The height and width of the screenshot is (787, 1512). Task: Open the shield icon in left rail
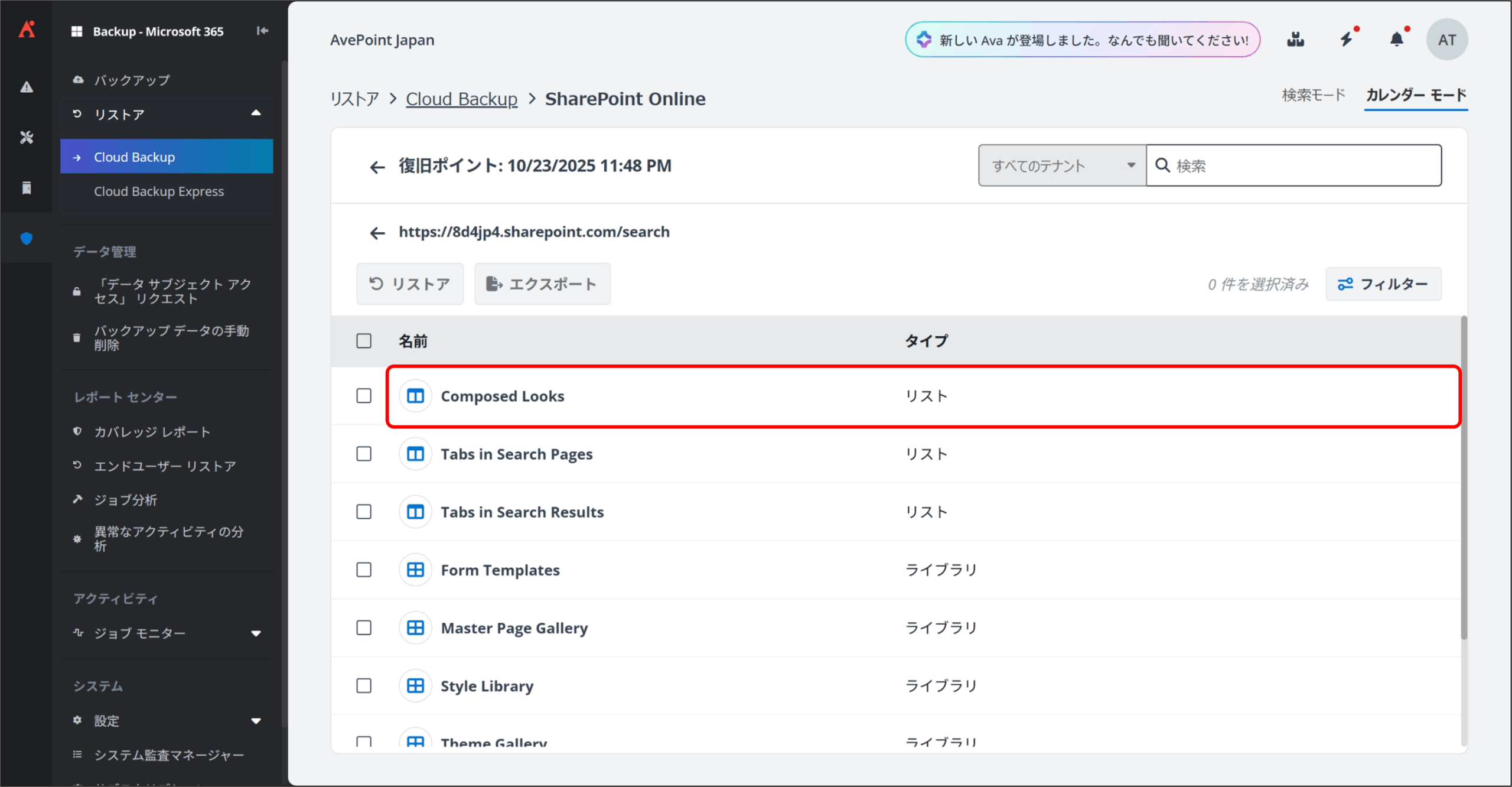pos(27,239)
